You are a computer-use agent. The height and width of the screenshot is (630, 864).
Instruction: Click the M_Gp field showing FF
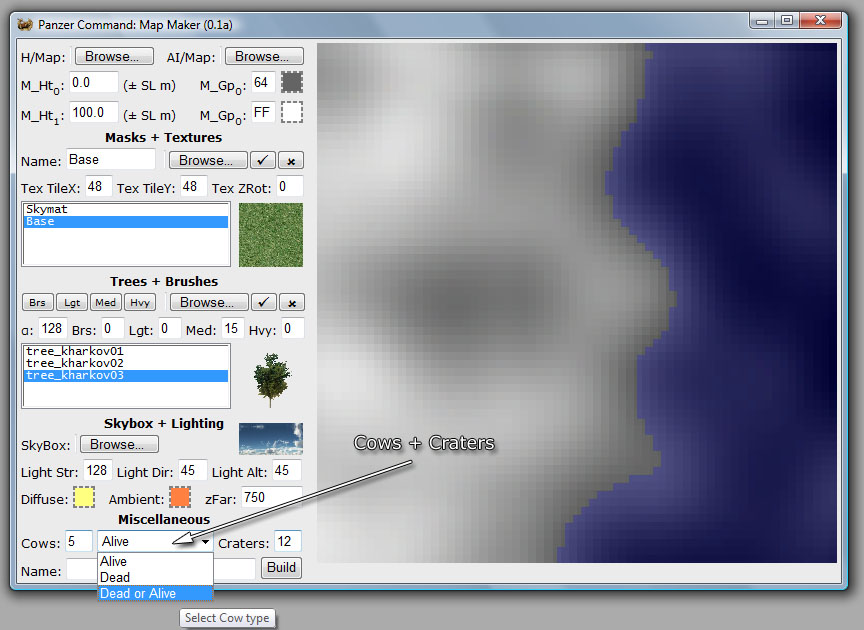pos(263,112)
